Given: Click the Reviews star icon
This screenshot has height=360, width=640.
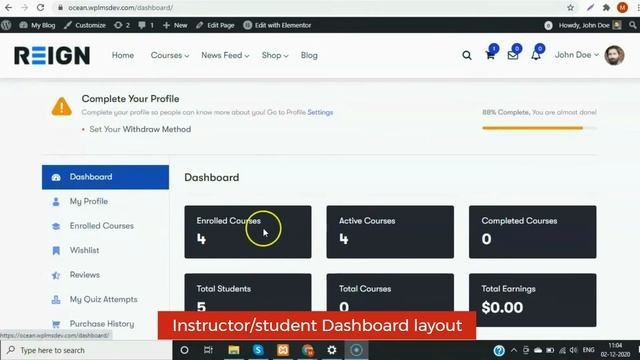Looking at the screenshot, I should pos(56,275).
